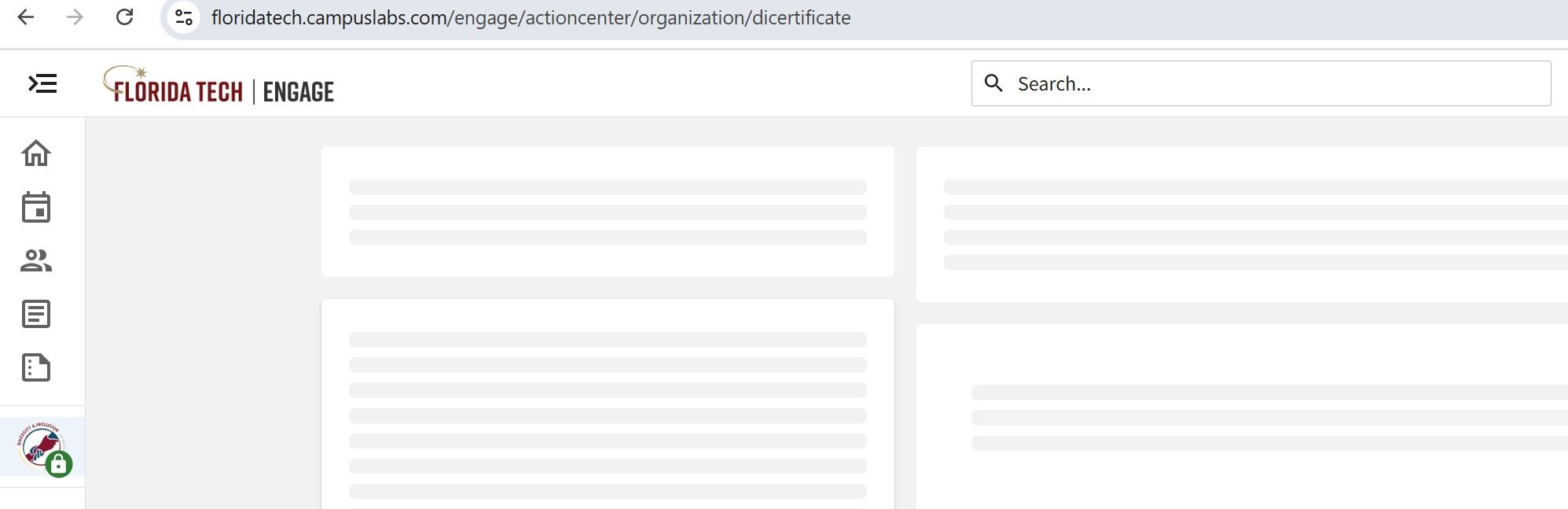
Task: Open the Home sidebar icon
Action: pos(36,153)
